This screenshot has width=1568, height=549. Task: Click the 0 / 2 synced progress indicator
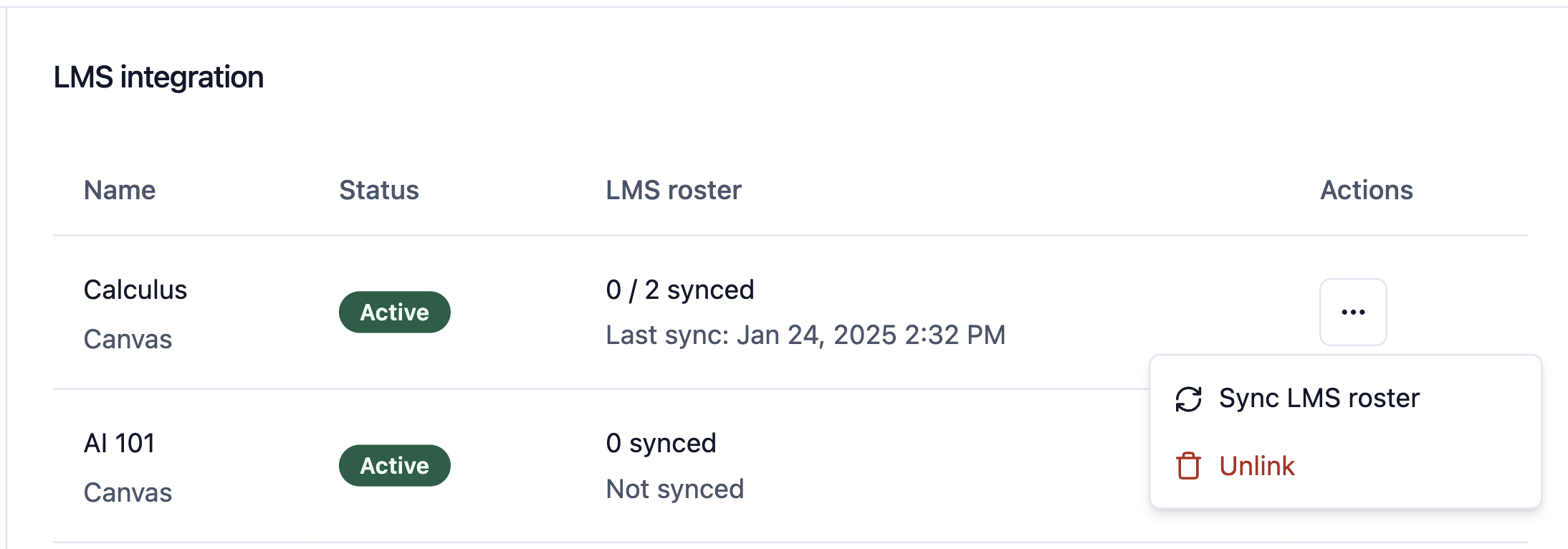click(679, 290)
